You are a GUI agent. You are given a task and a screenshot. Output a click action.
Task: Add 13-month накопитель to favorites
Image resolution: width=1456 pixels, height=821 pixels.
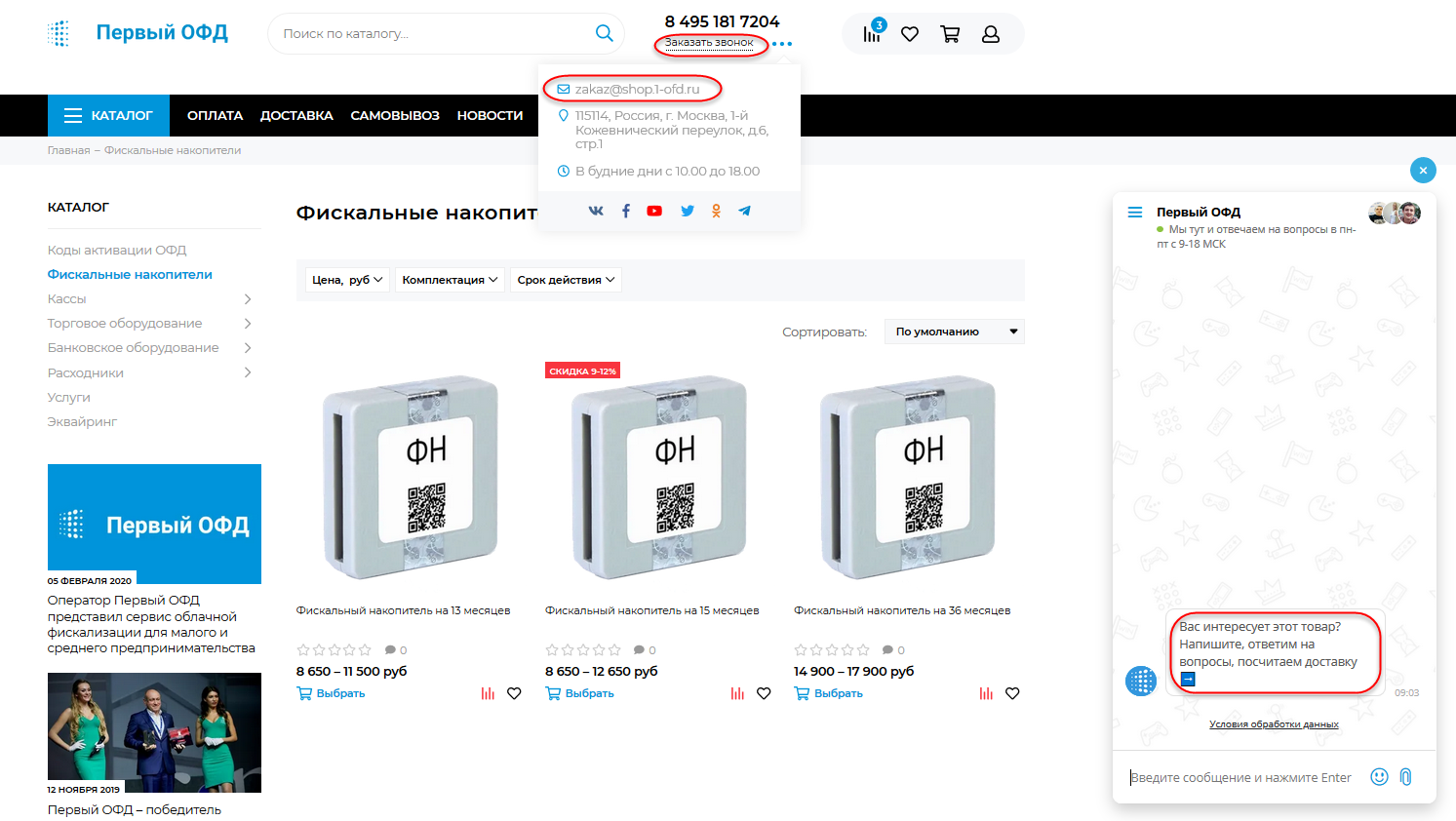(x=514, y=693)
